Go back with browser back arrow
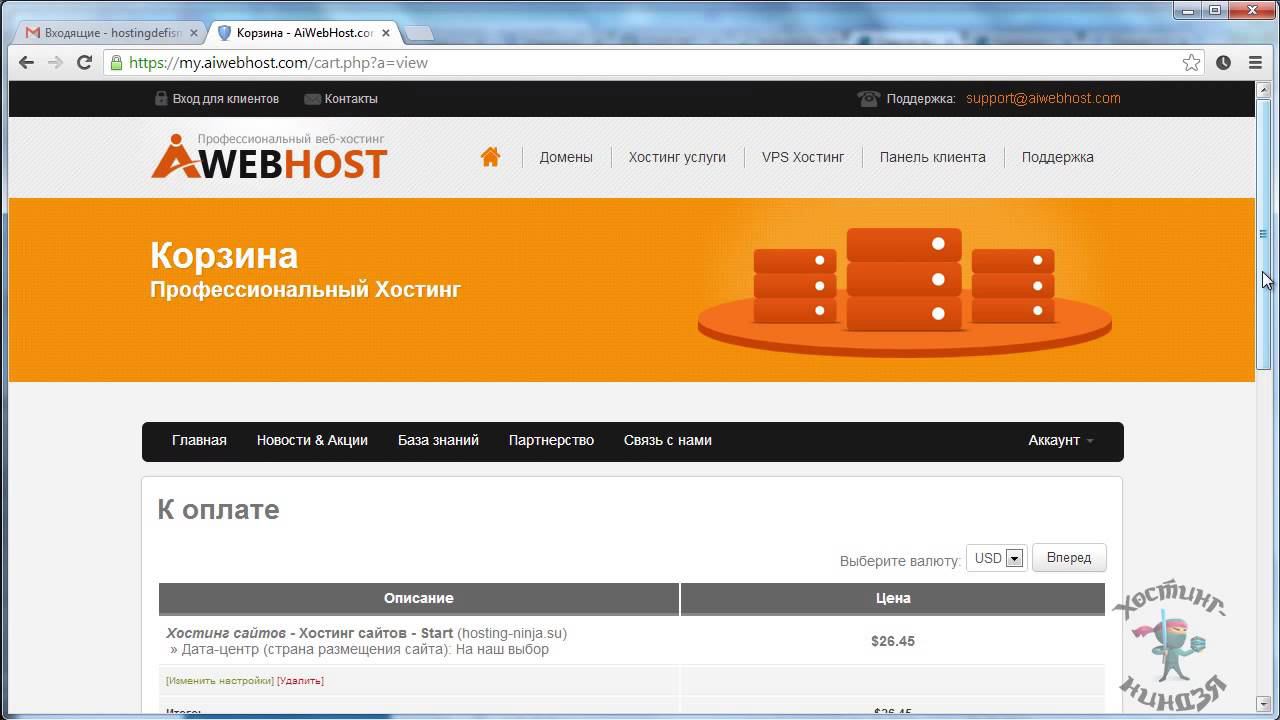 [x=27, y=62]
